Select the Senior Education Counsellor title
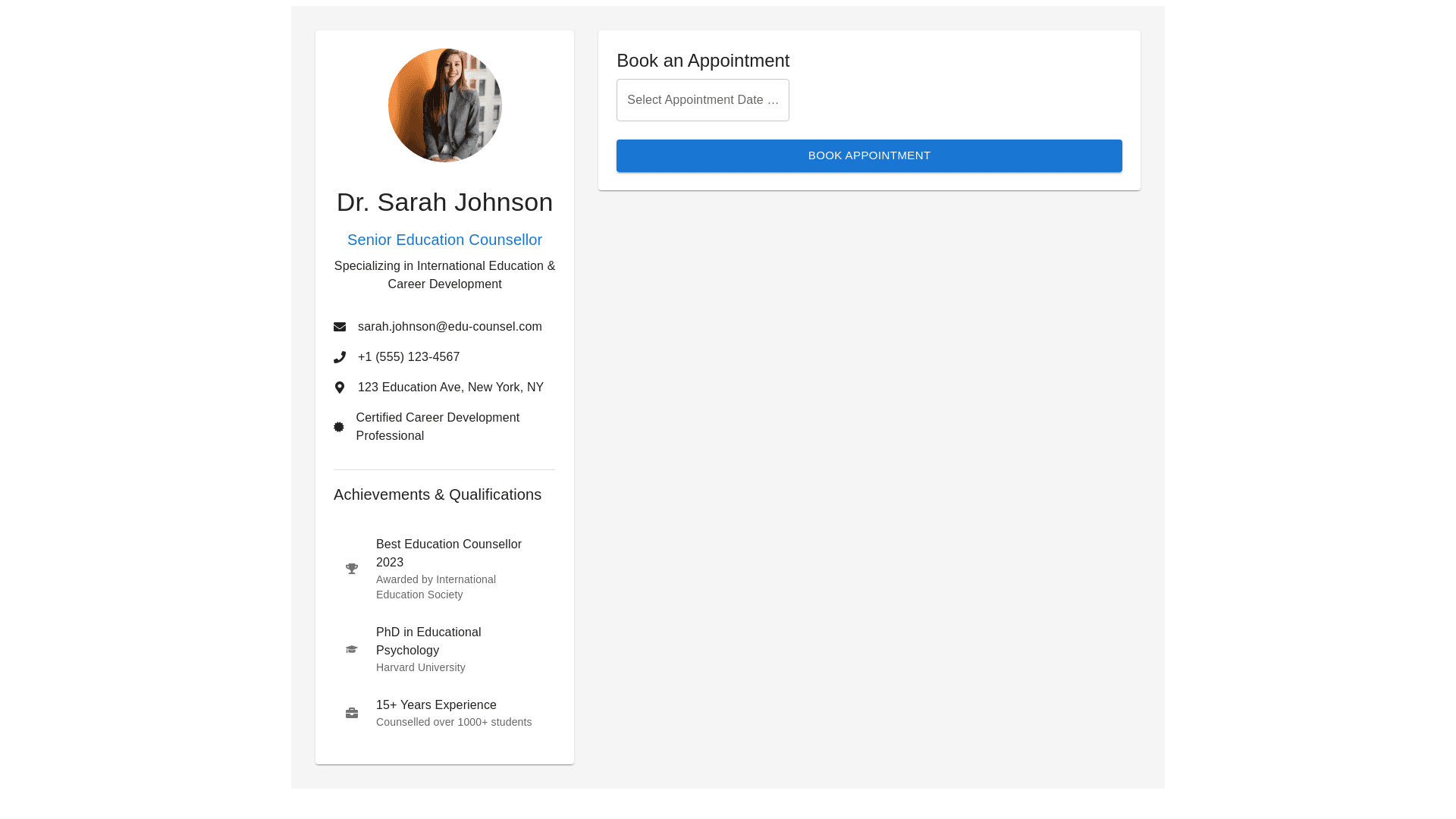The image size is (1456, 819). [444, 240]
